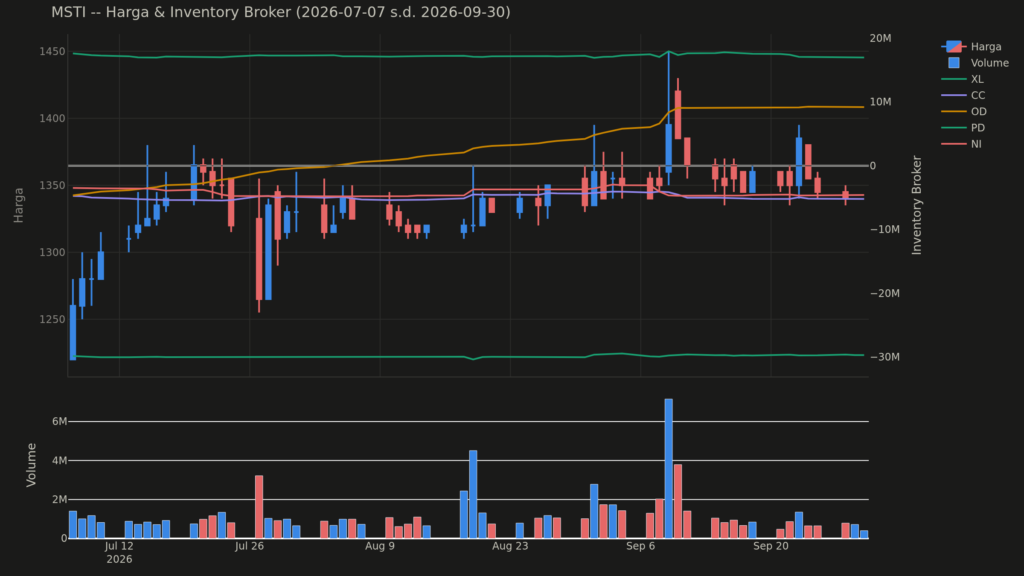Click the 1400 price axis label

pos(52,118)
